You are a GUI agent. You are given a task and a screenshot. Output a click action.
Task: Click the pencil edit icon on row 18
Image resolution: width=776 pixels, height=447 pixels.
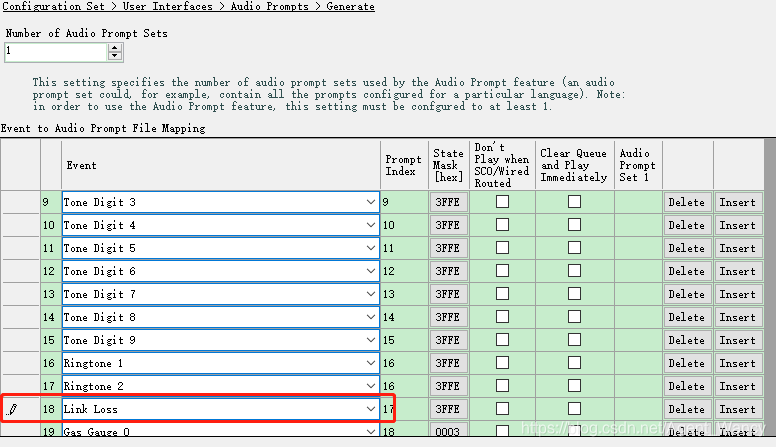13,409
